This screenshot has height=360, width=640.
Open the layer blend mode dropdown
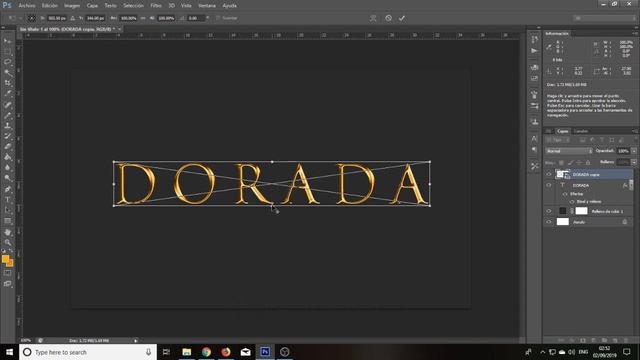(x=569, y=151)
